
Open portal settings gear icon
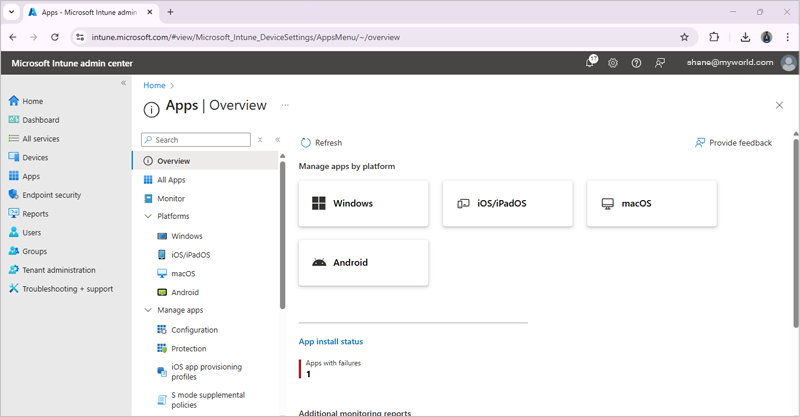[613, 63]
